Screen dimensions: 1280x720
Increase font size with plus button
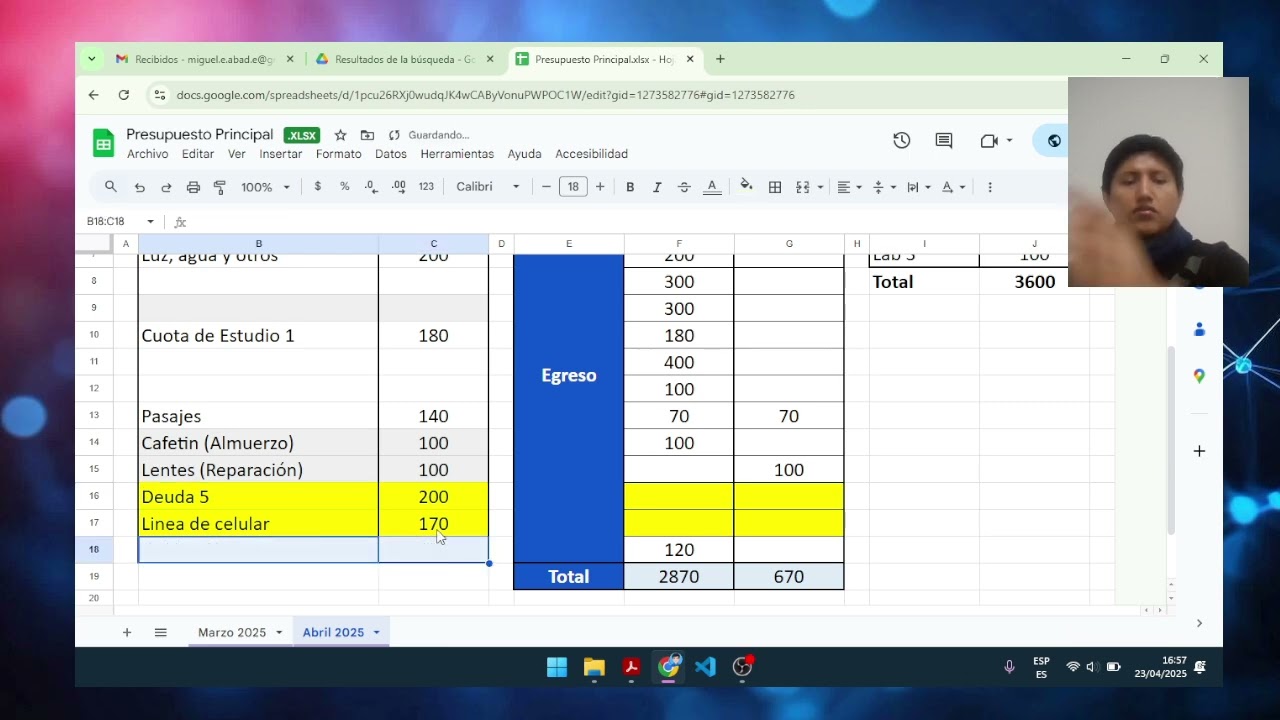click(600, 187)
